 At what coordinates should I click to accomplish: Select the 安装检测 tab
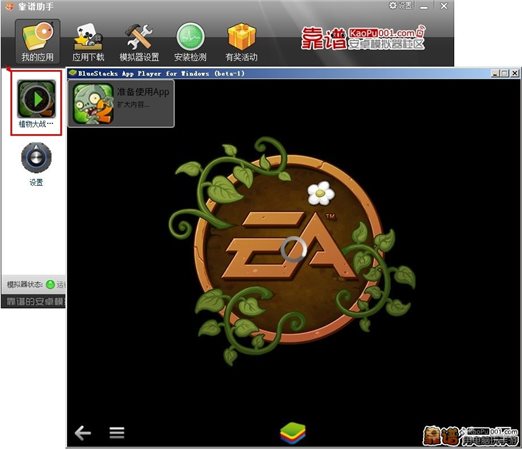tap(190, 42)
